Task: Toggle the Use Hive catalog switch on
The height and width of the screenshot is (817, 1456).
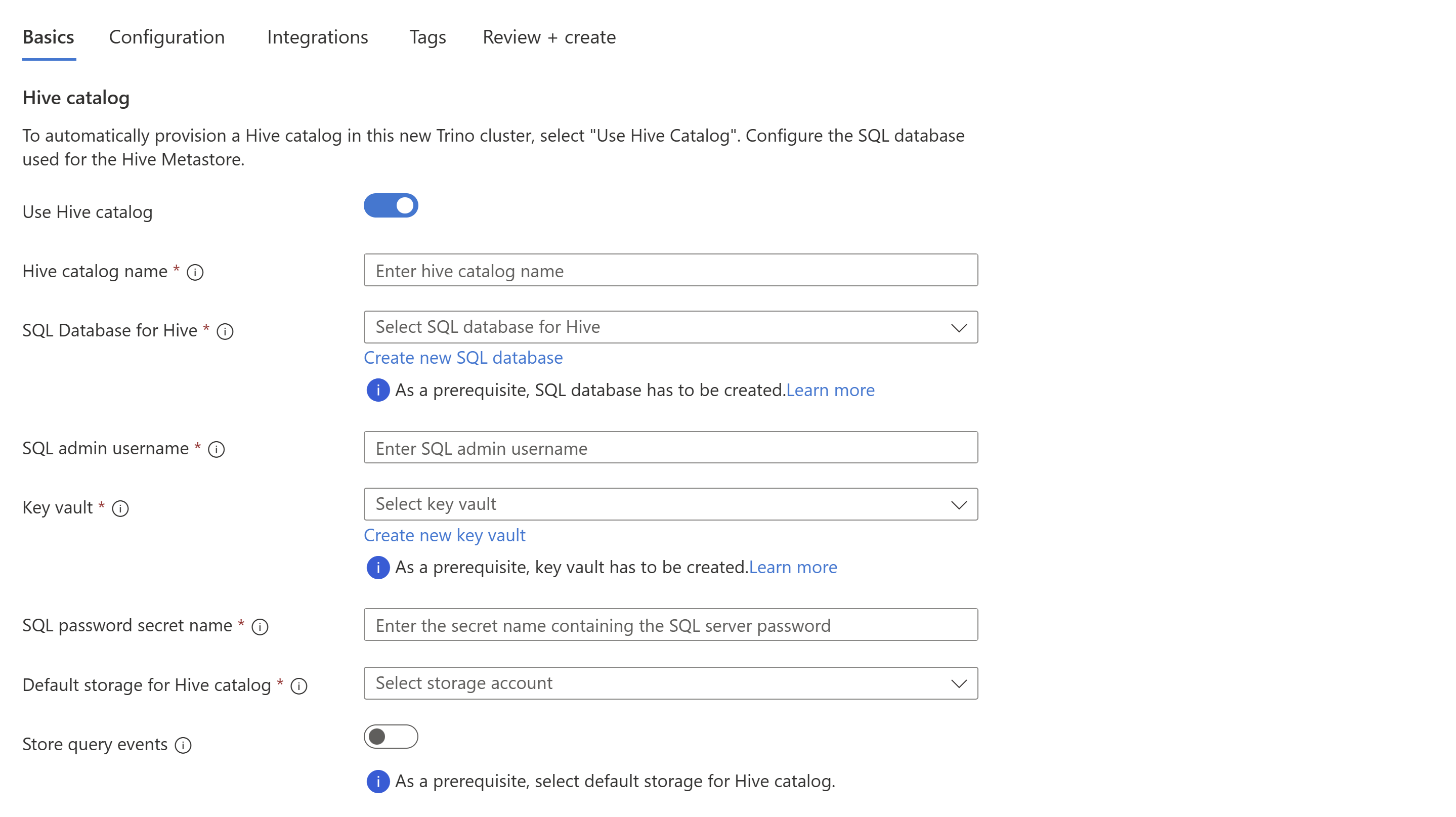Action: [390, 205]
